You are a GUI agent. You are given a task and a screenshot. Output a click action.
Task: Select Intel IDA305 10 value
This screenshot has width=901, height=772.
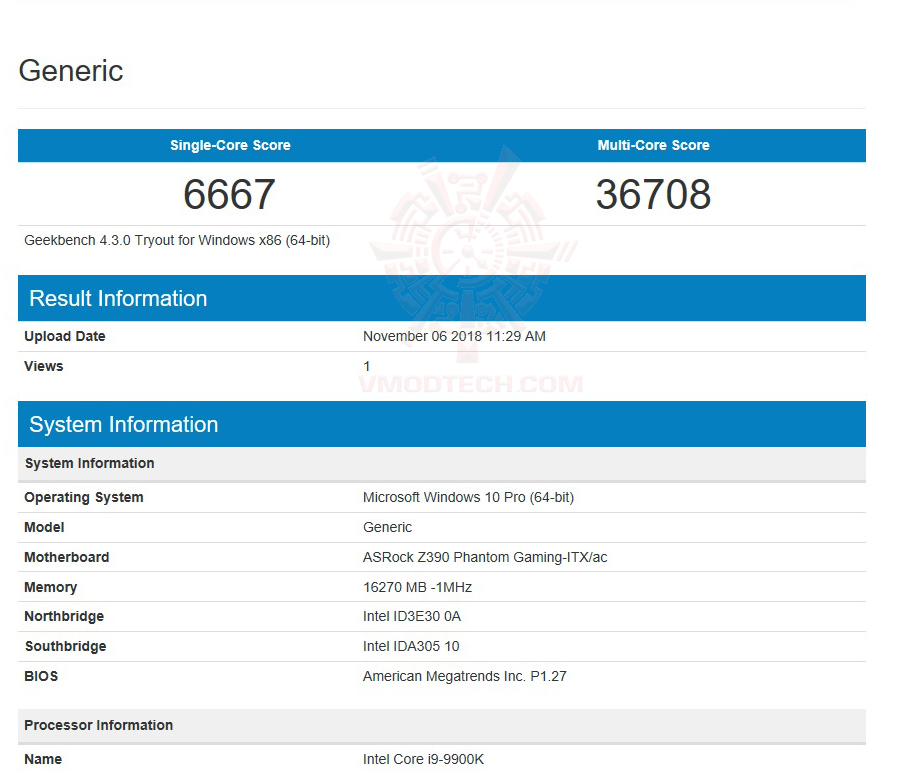tap(411, 646)
